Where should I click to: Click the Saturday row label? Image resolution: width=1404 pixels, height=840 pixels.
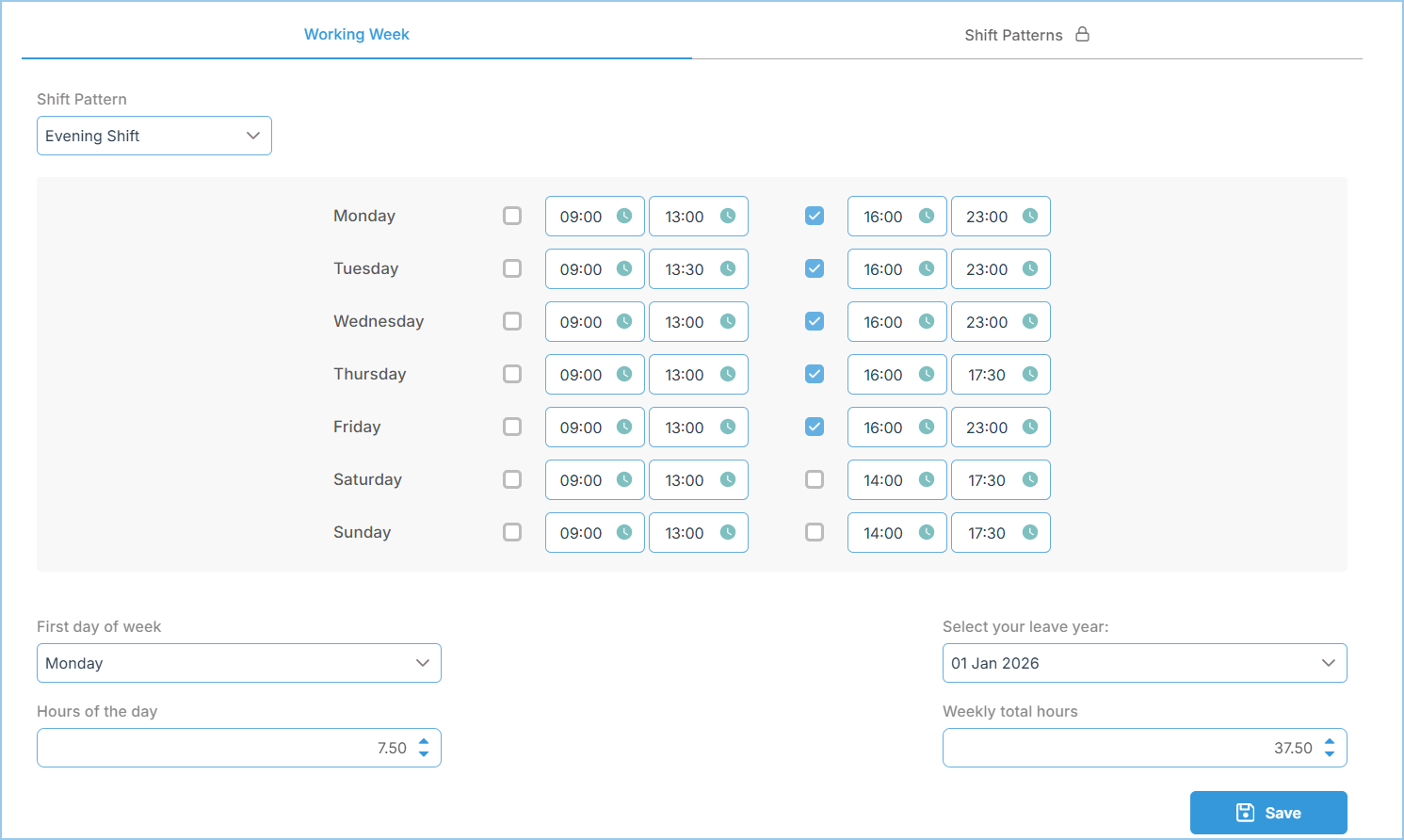[367, 479]
